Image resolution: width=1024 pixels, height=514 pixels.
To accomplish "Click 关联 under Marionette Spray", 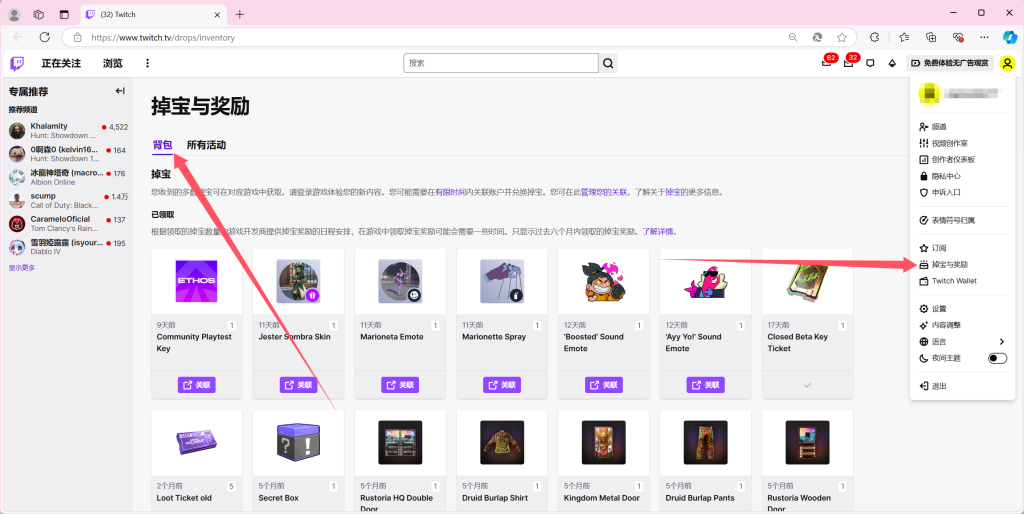I will coord(502,385).
